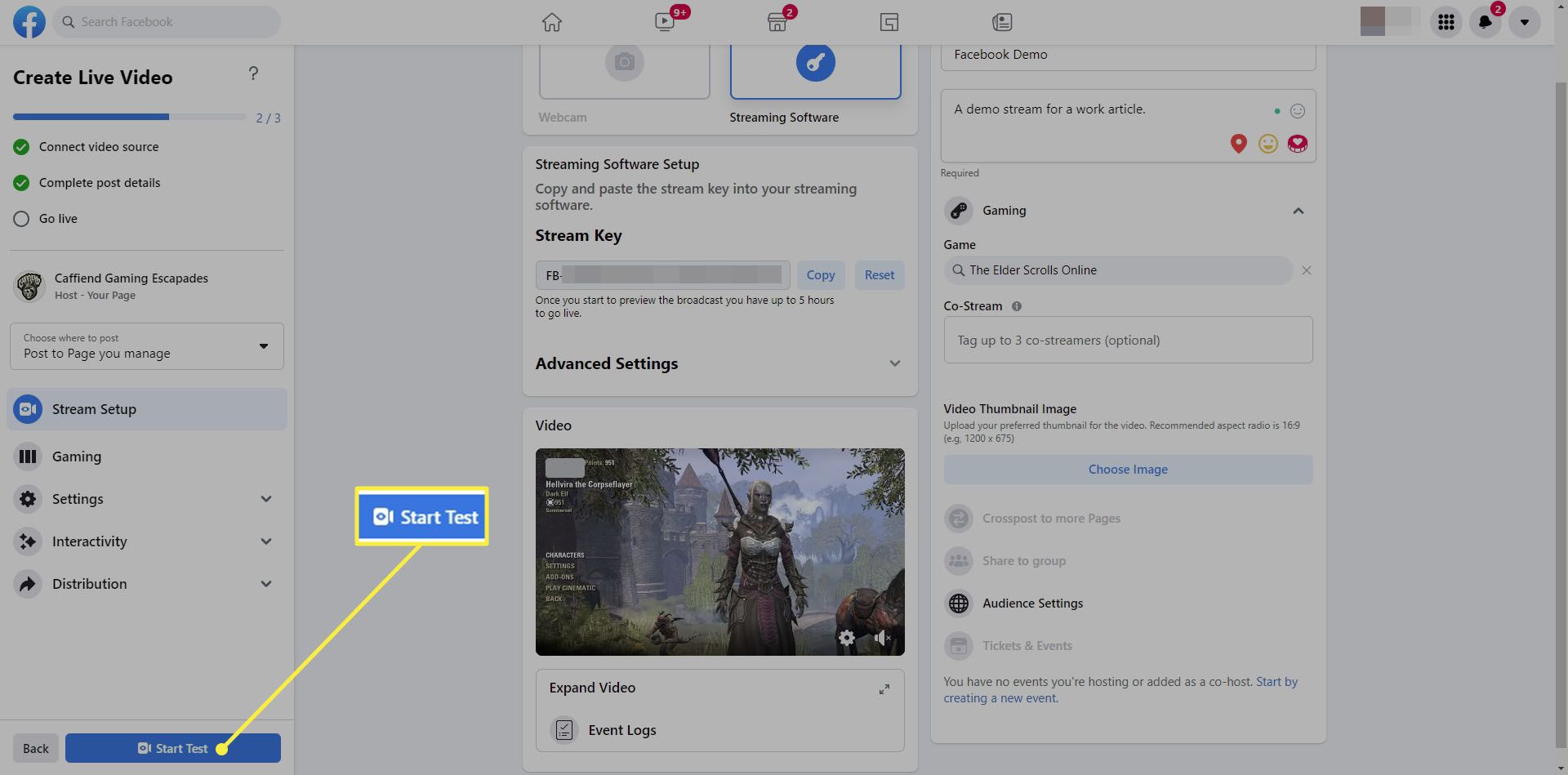Click the stream key field
This screenshot has width=1568, height=775.
pyautogui.click(x=662, y=275)
